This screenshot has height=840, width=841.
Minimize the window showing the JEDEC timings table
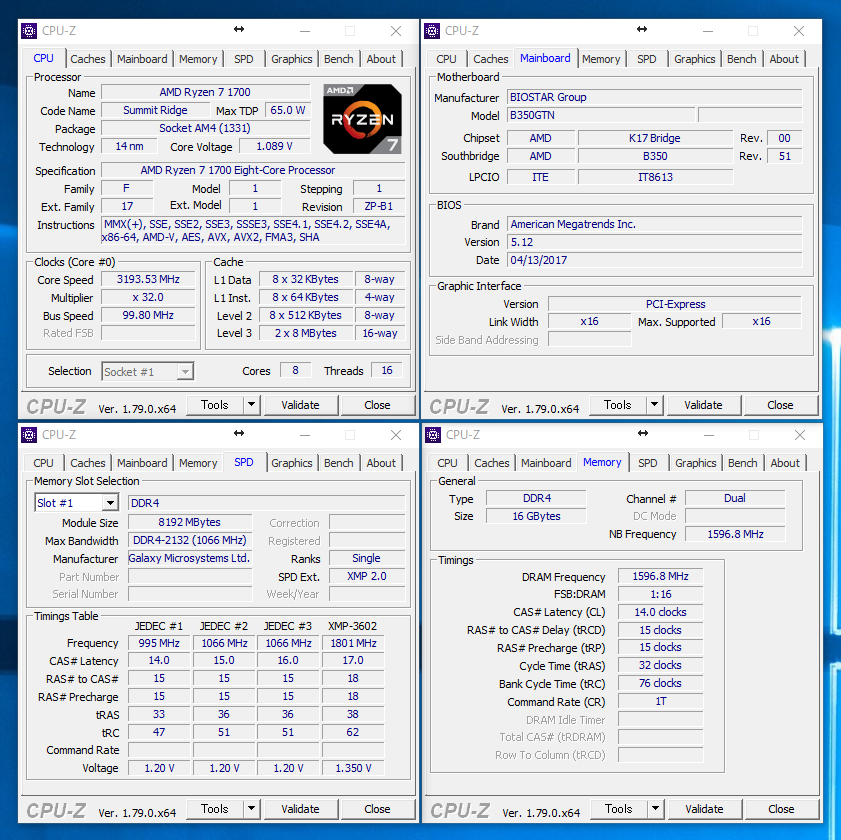(x=304, y=435)
